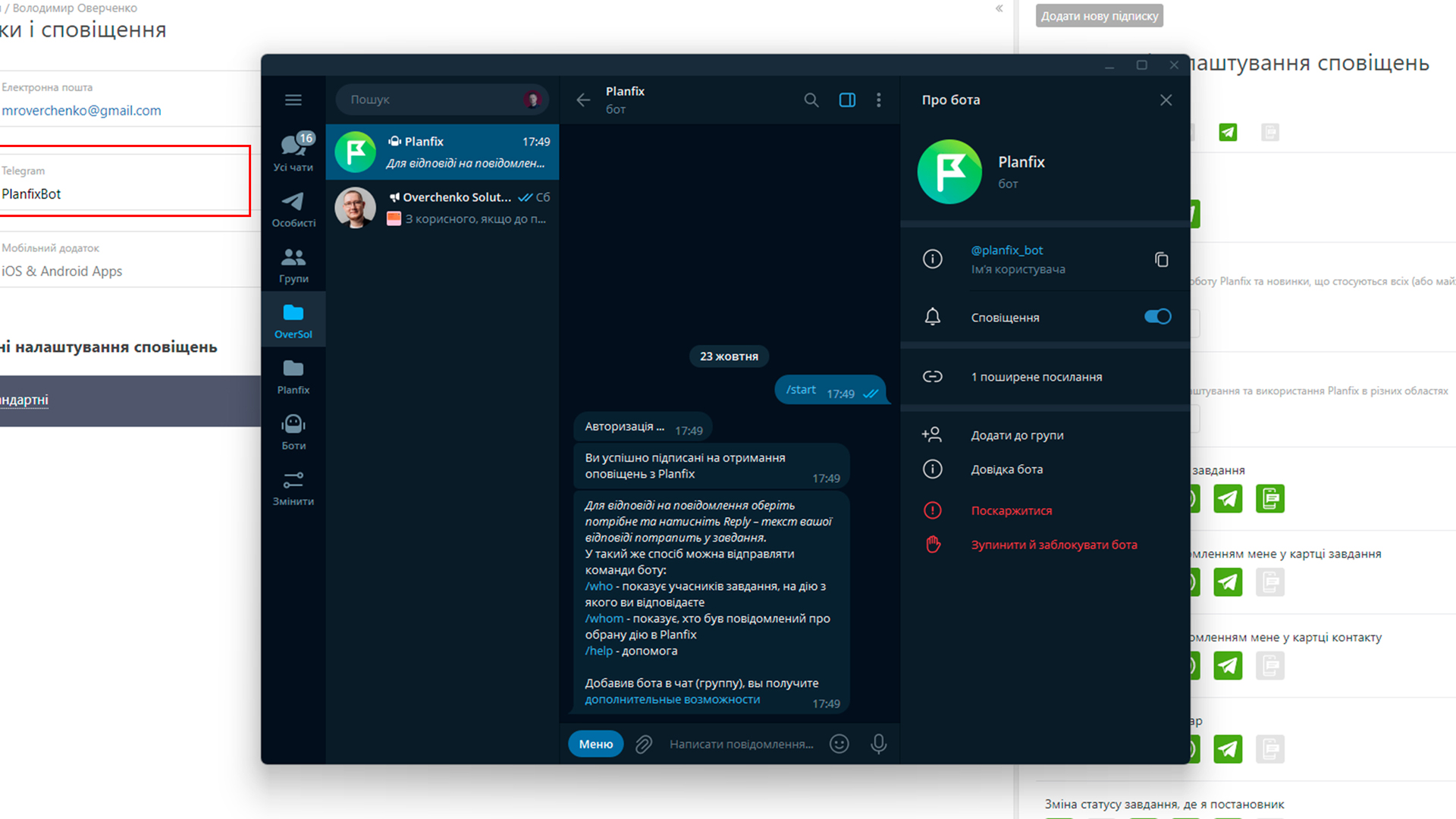Click the /whom command link

[604, 619]
